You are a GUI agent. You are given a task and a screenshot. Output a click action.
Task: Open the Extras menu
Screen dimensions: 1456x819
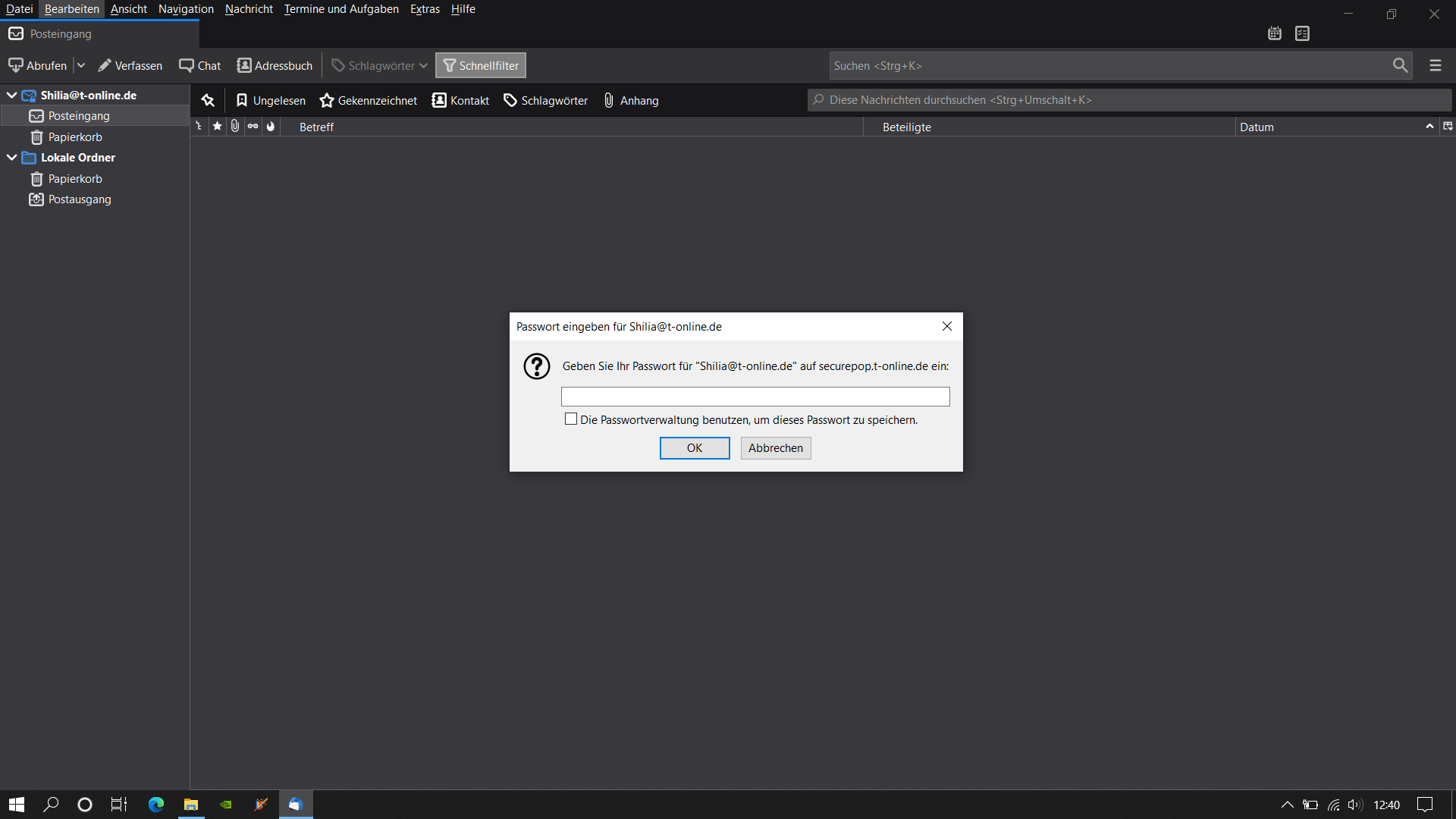pos(425,9)
